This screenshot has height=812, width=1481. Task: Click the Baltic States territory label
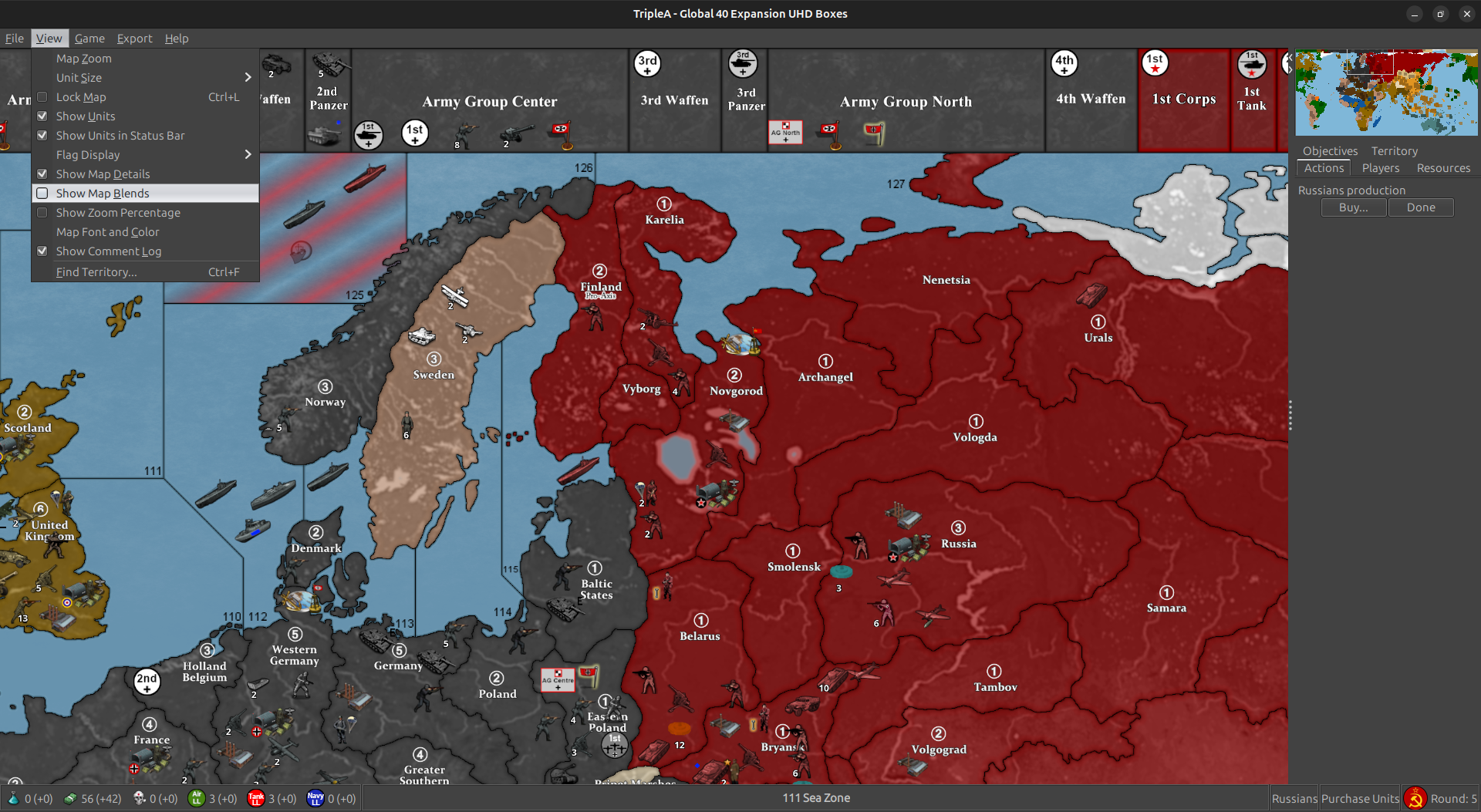596,589
